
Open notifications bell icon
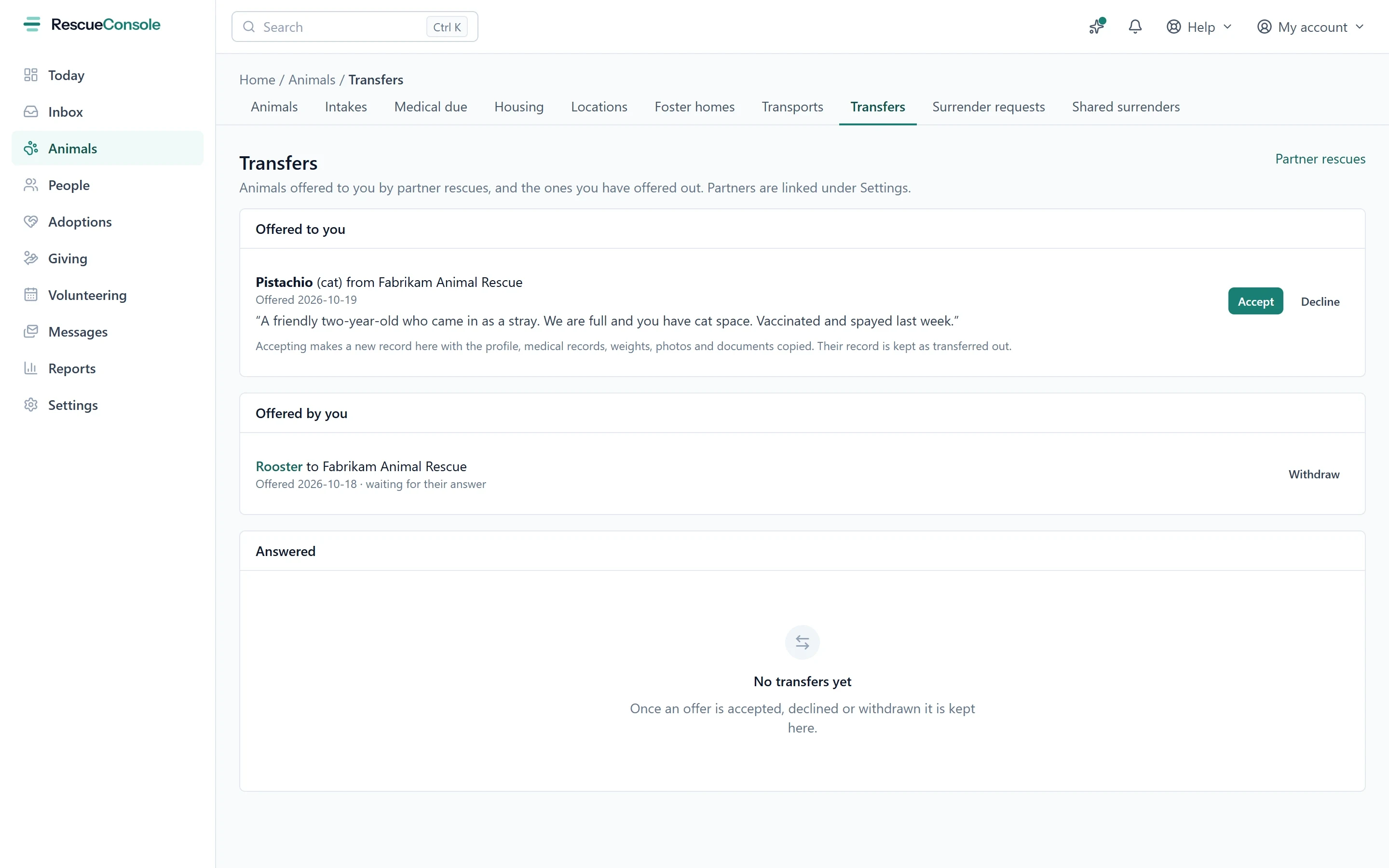1135,27
